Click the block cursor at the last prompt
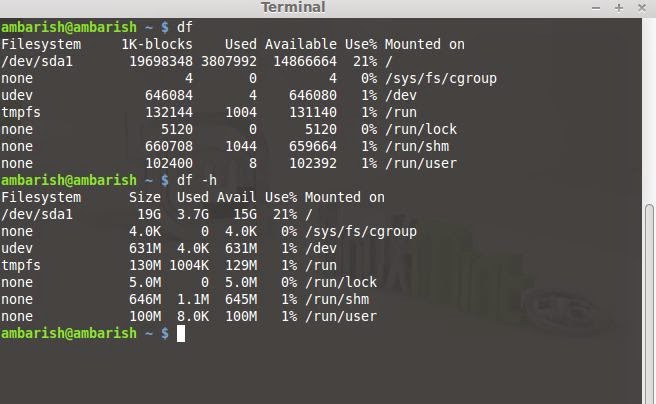This screenshot has height=404, width=656. click(181, 334)
